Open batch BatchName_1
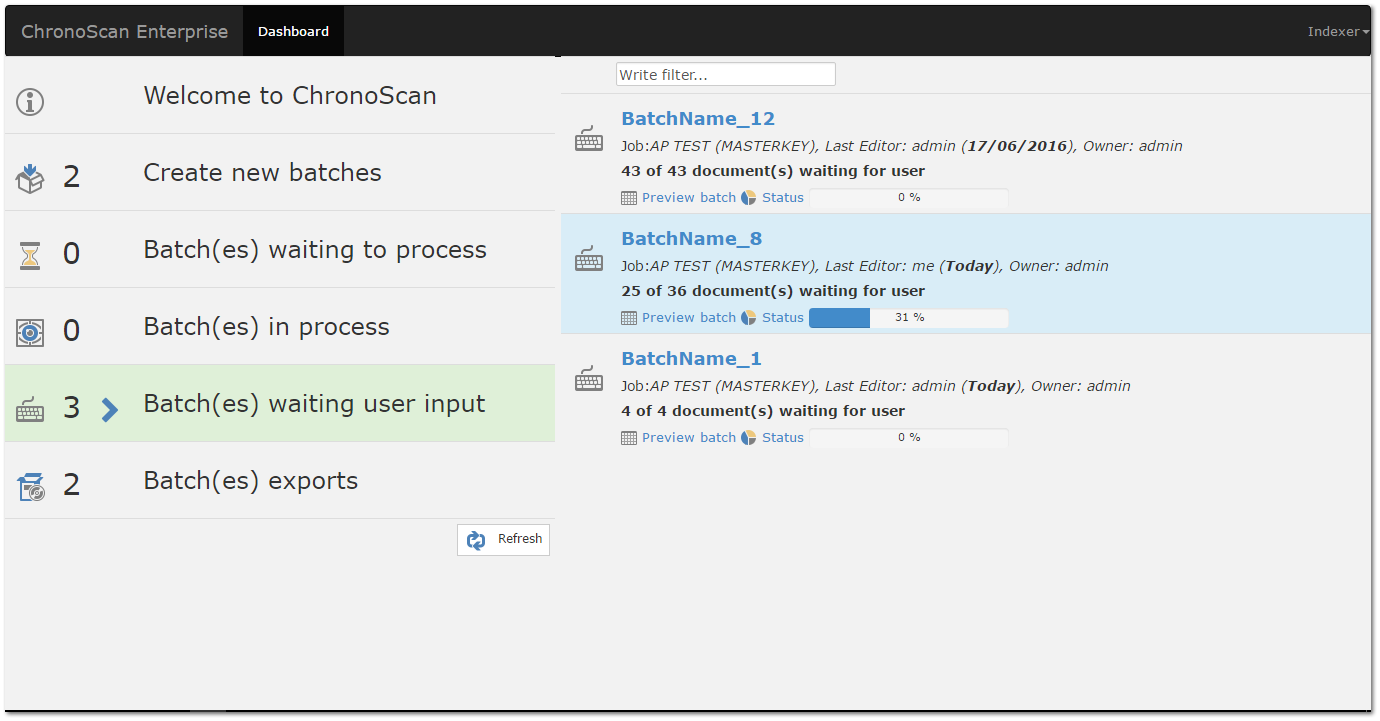1380x721 pixels. pos(691,359)
